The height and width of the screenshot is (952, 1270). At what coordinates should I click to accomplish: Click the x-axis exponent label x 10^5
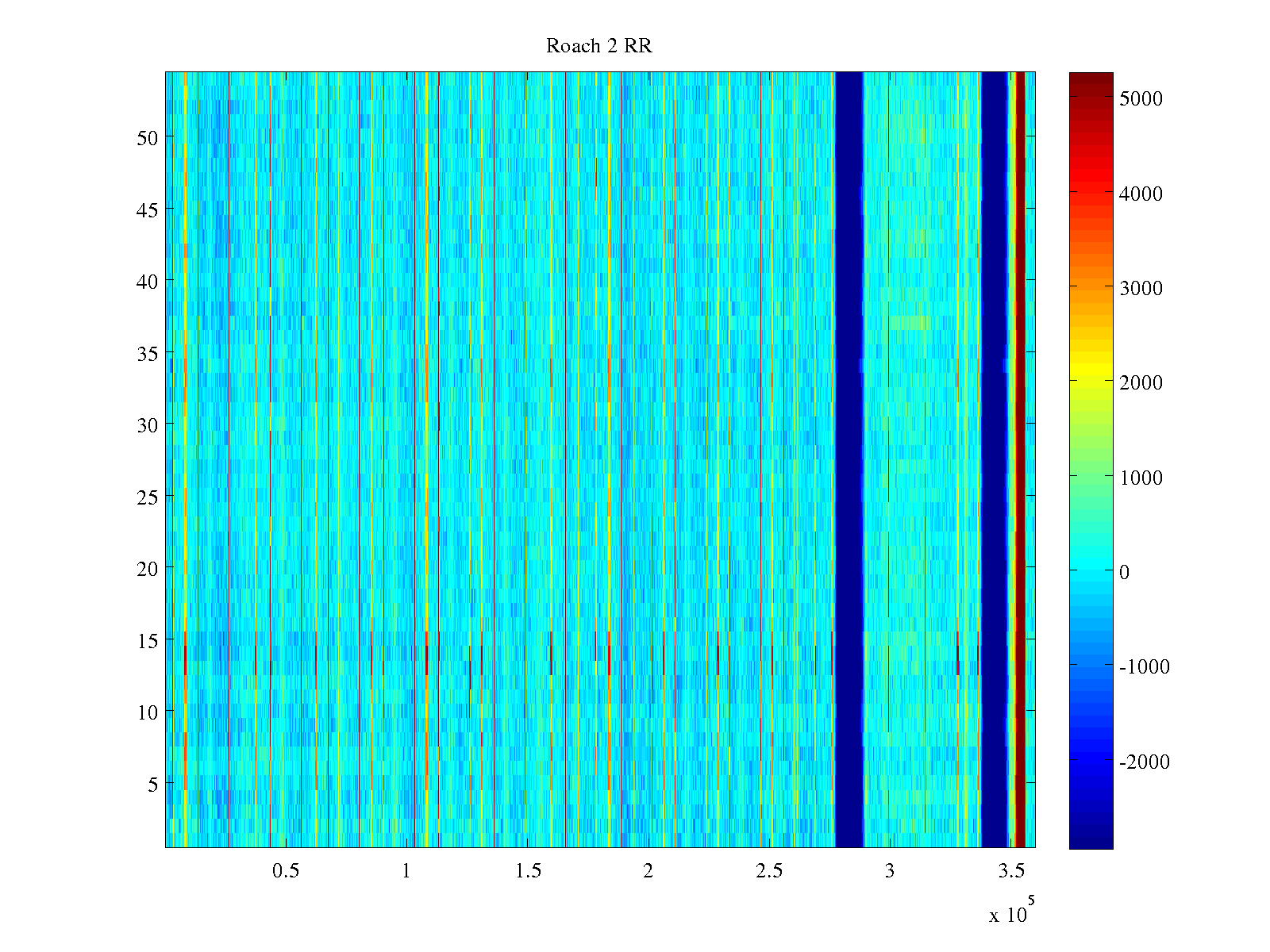click(x=1012, y=909)
